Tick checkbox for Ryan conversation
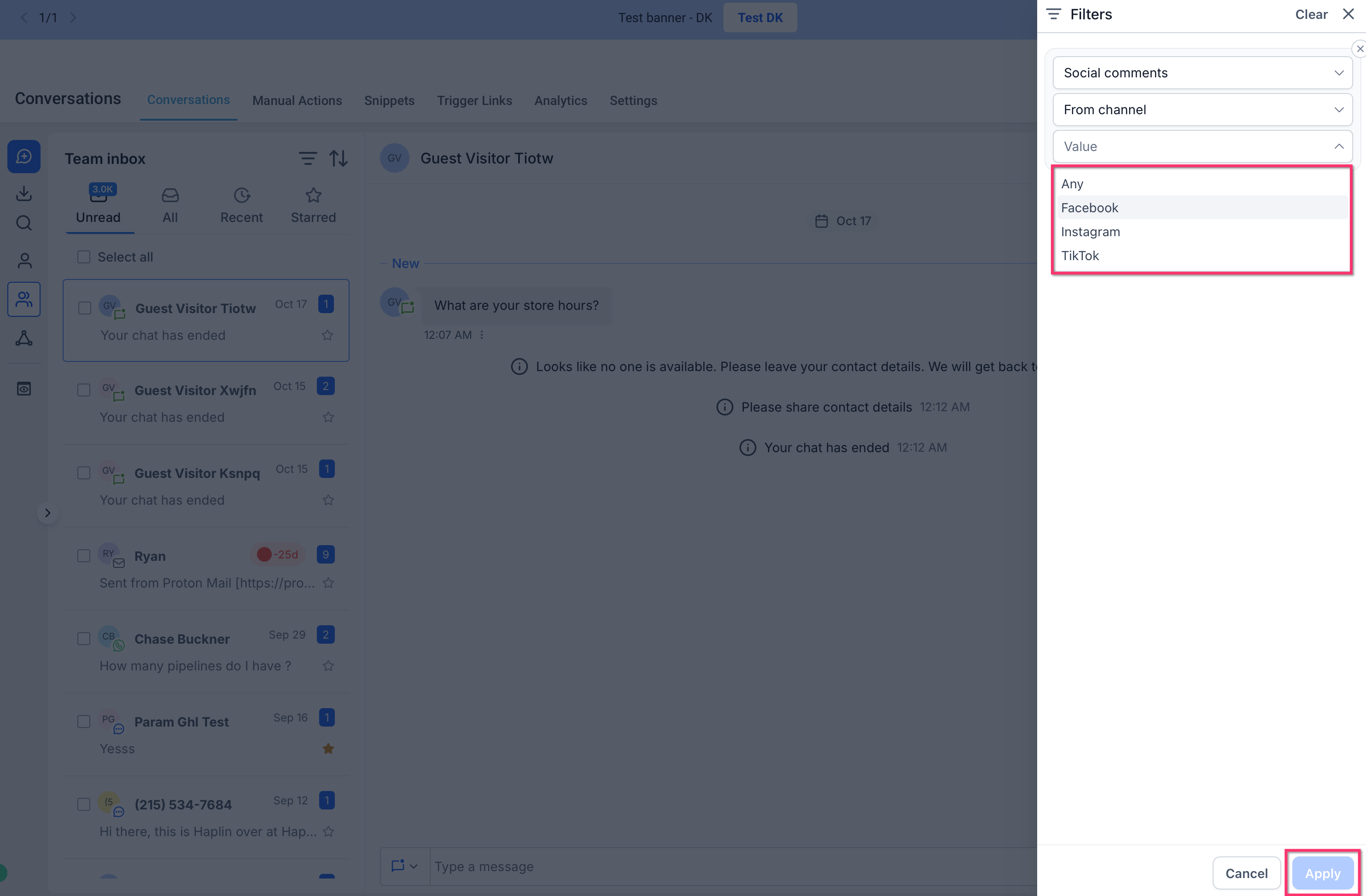The image size is (1366, 896). [x=84, y=556]
